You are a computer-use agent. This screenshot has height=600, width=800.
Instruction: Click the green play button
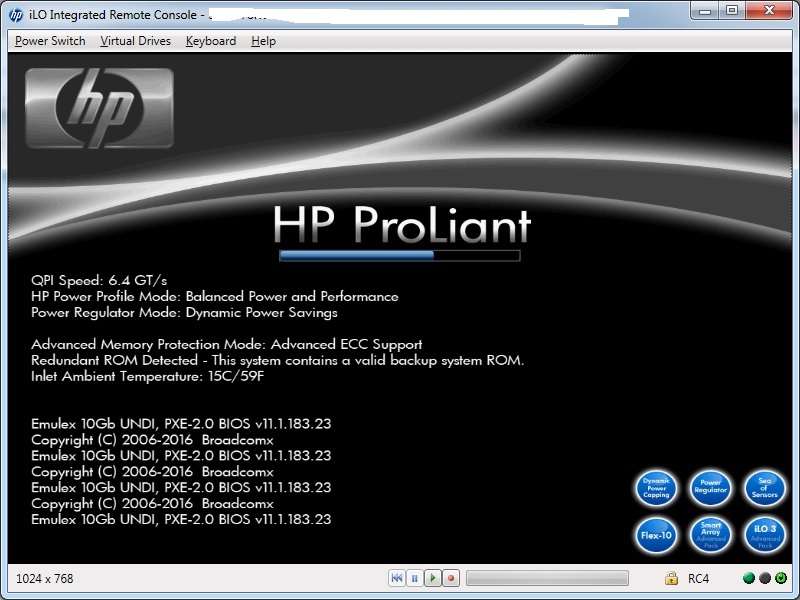tap(433, 578)
